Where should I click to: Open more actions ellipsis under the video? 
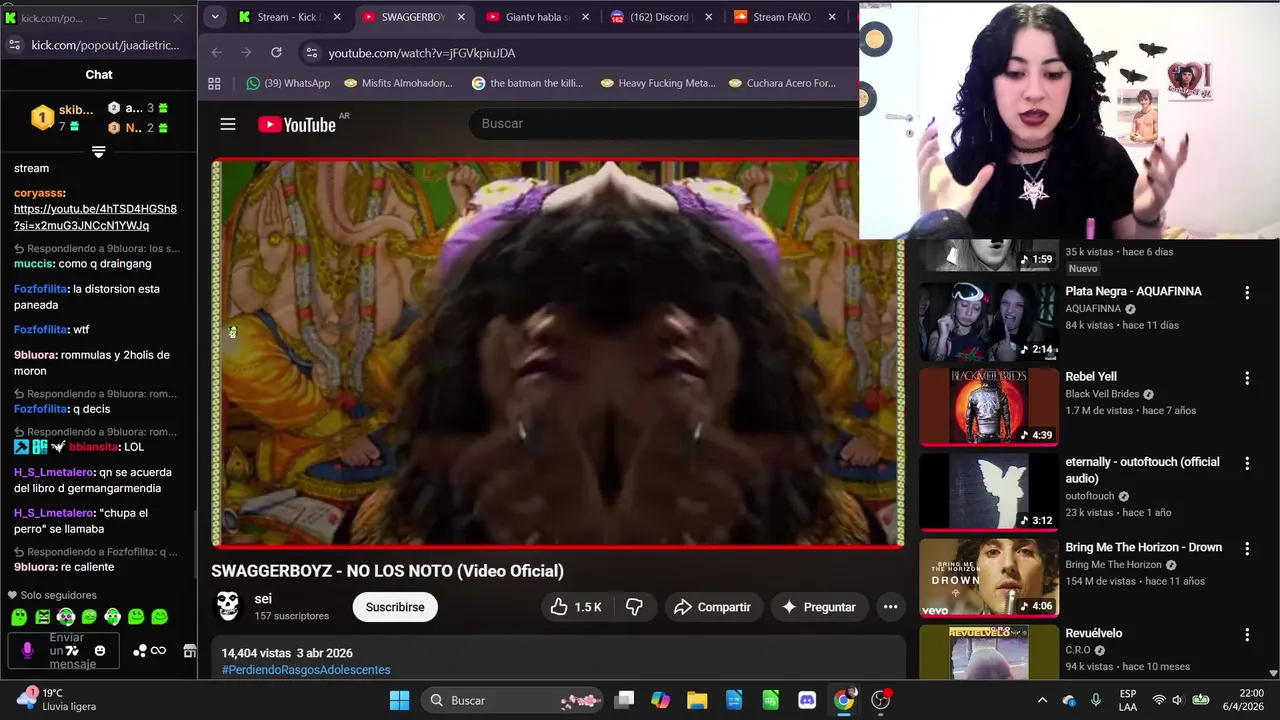(890, 607)
